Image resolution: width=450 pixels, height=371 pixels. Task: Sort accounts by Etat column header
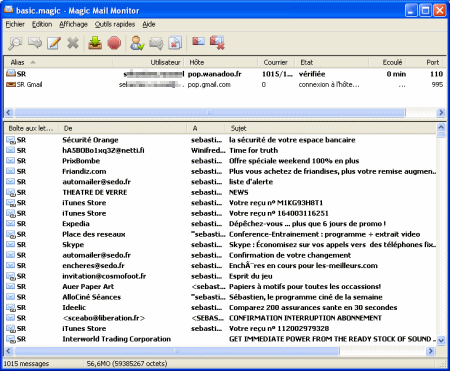(x=332, y=62)
